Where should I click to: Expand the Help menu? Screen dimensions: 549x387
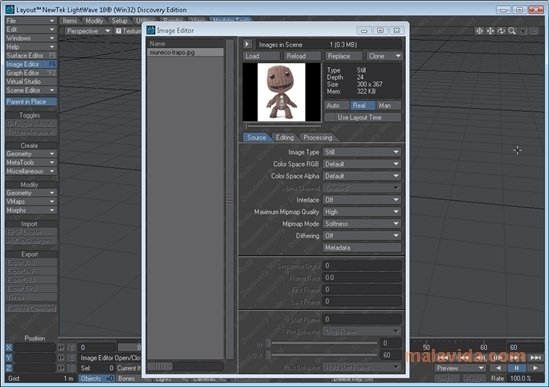click(x=31, y=47)
